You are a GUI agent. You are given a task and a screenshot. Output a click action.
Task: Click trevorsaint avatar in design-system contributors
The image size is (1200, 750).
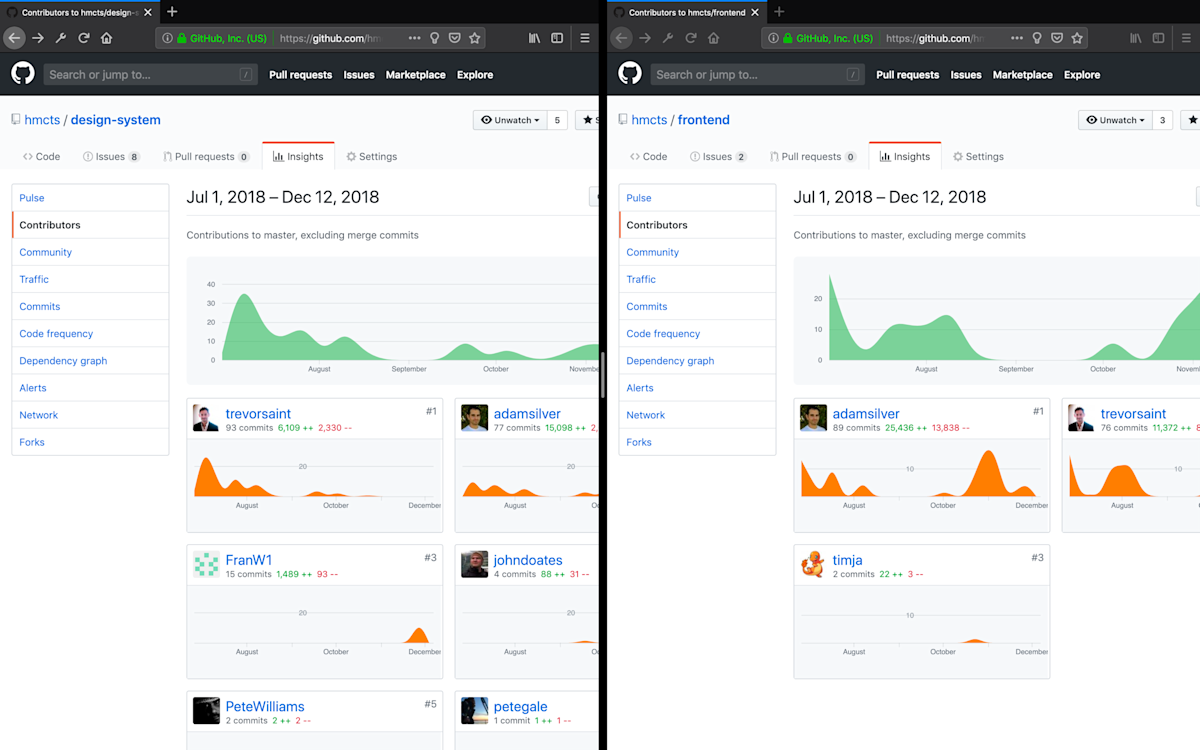click(206, 419)
